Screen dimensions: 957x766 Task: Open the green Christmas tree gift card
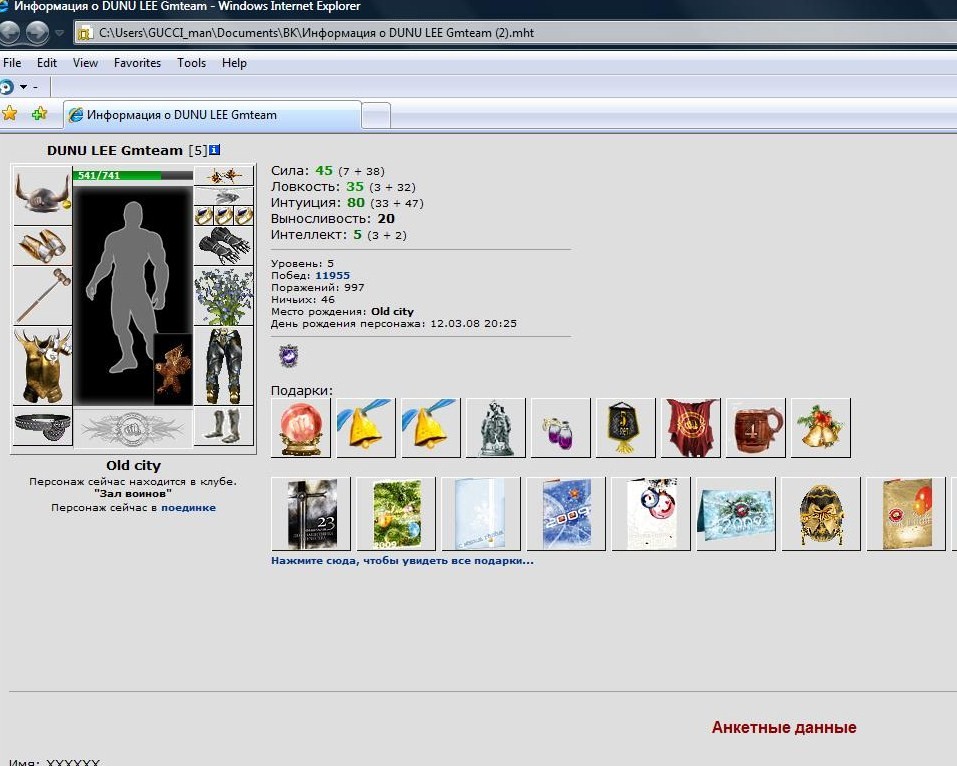click(x=395, y=514)
